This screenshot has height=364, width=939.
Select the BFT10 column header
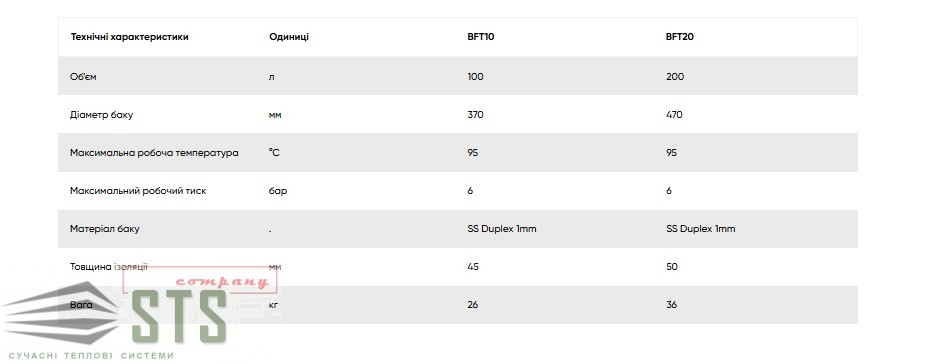480,37
